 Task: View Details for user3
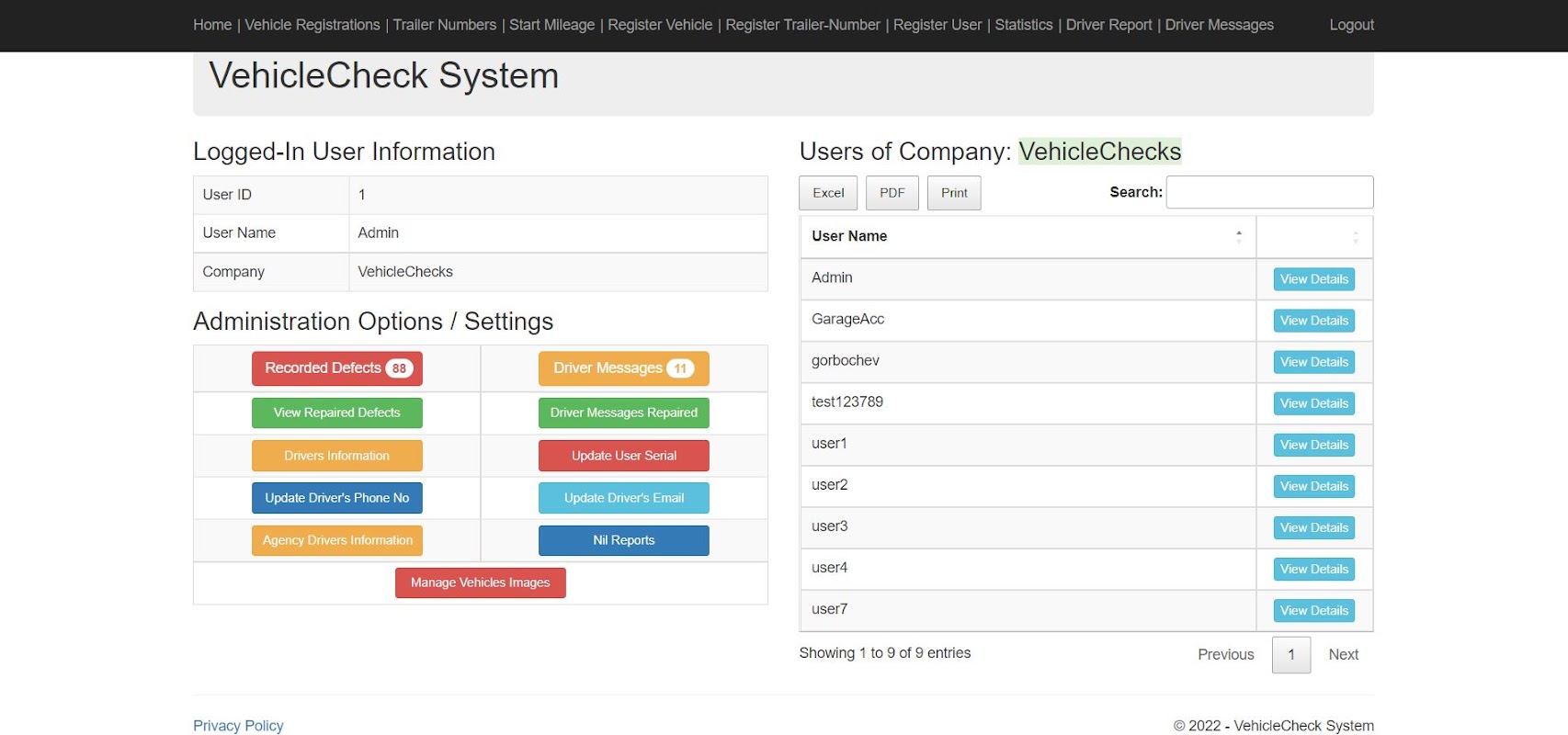[1314, 527]
